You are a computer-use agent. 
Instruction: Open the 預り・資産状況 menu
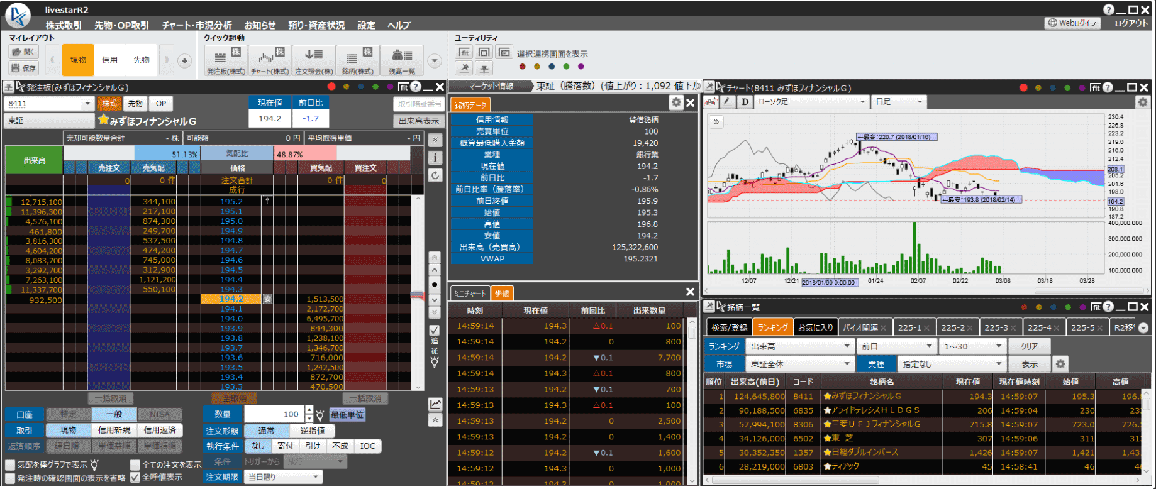click(x=316, y=24)
